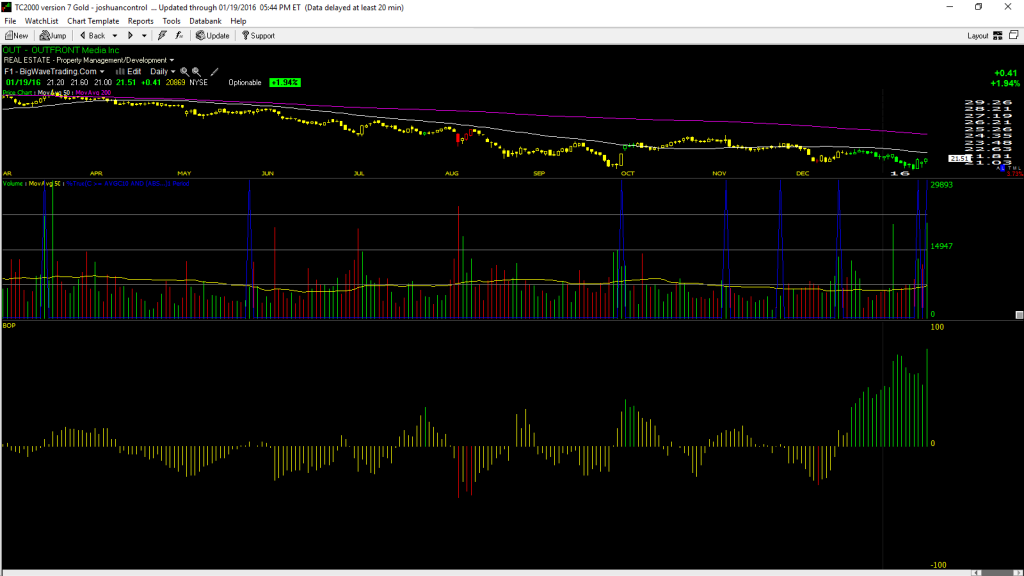Click the first magnifier zoom icon
The image size is (1024, 576).
[184, 72]
